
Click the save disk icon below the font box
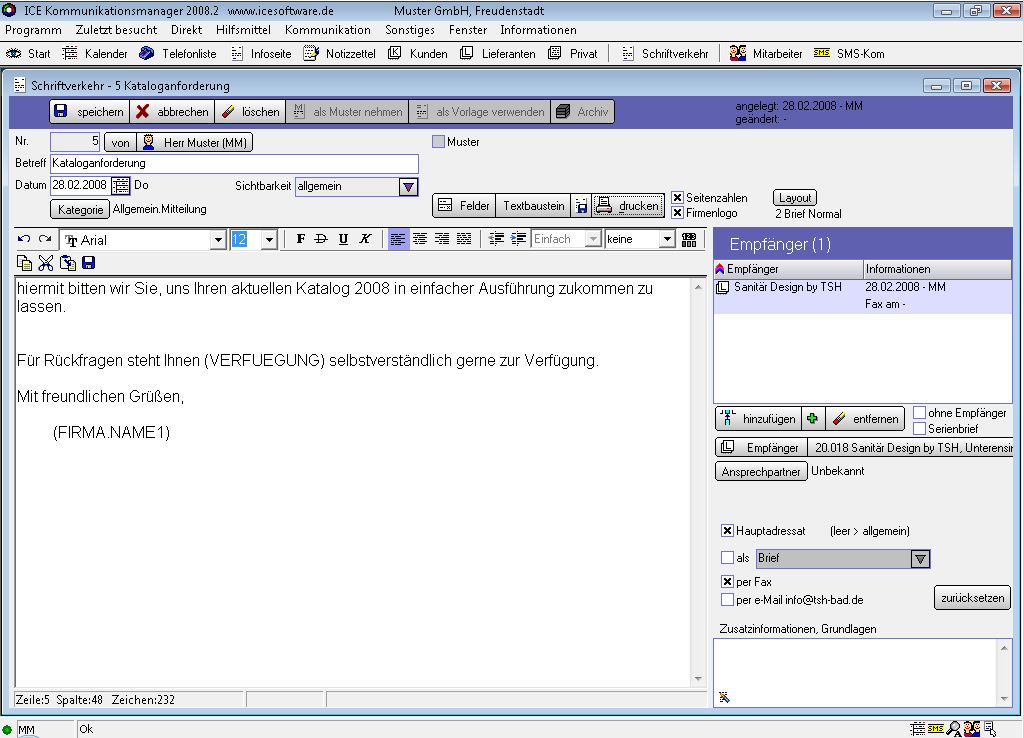[x=88, y=263]
